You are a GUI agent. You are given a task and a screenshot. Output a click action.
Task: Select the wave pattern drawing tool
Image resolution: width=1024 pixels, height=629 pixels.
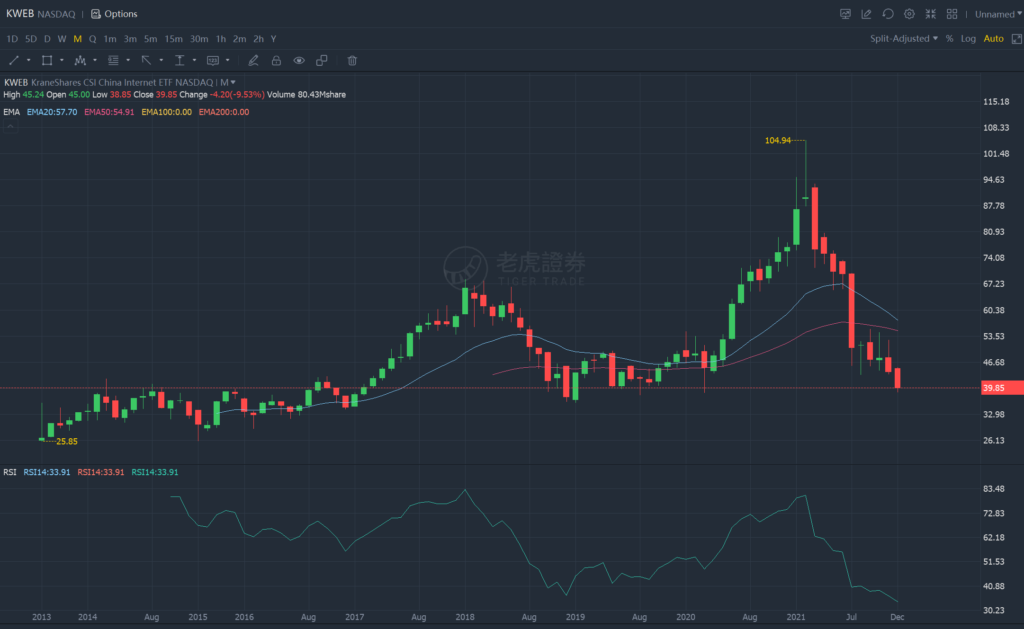[80, 60]
